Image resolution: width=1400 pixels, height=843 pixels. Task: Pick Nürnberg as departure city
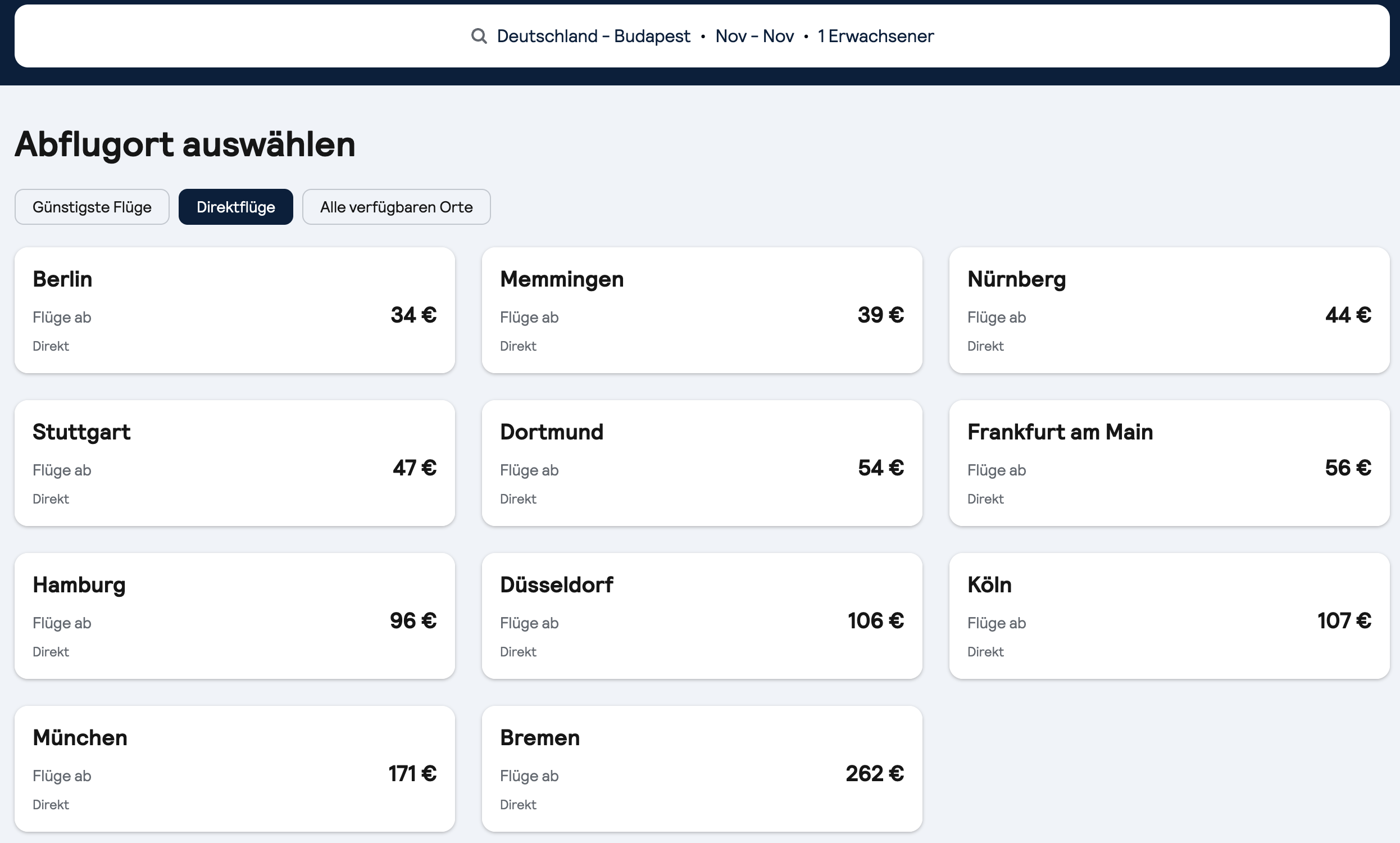tap(1169, 310)
